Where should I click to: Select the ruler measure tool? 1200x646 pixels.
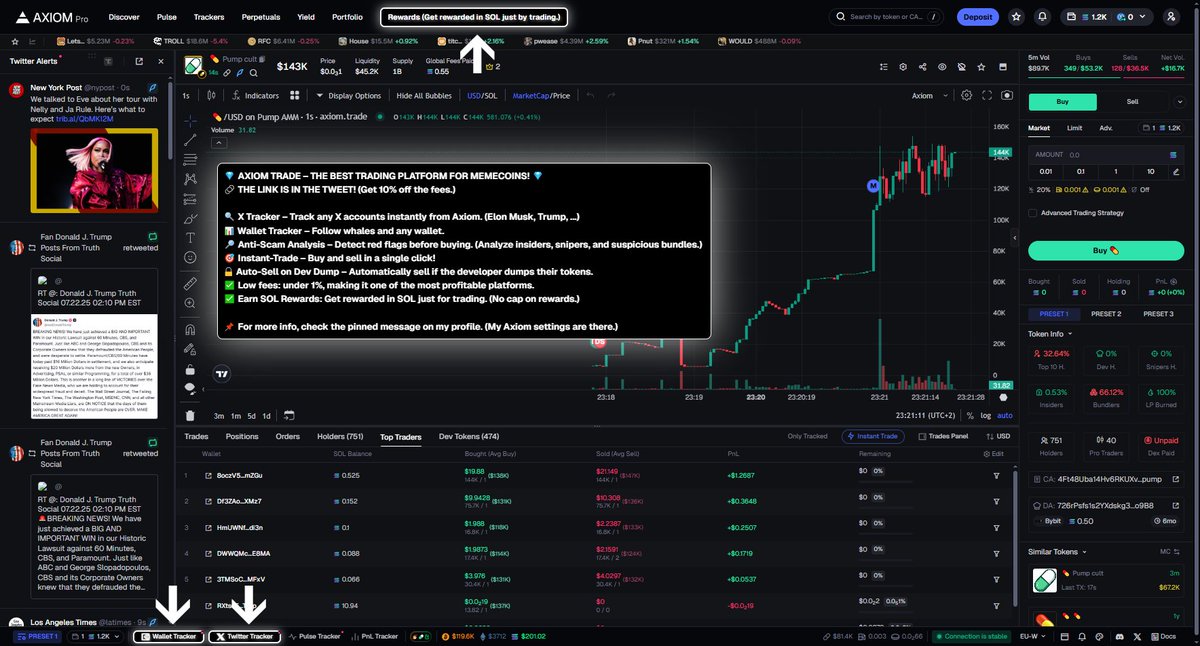[191, 284]
